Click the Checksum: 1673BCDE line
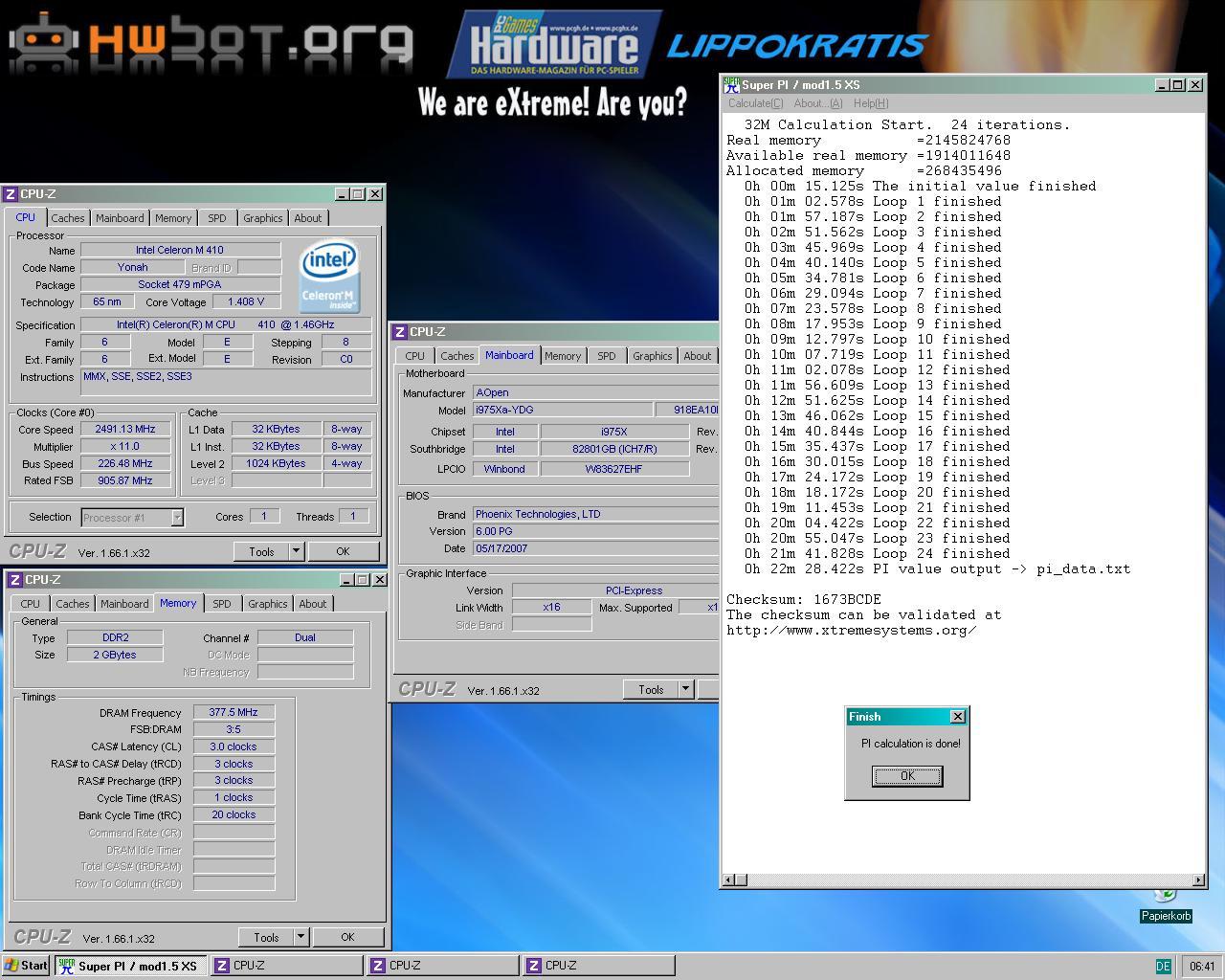This screenshot has height=980, width=1225. click(803, 600)
